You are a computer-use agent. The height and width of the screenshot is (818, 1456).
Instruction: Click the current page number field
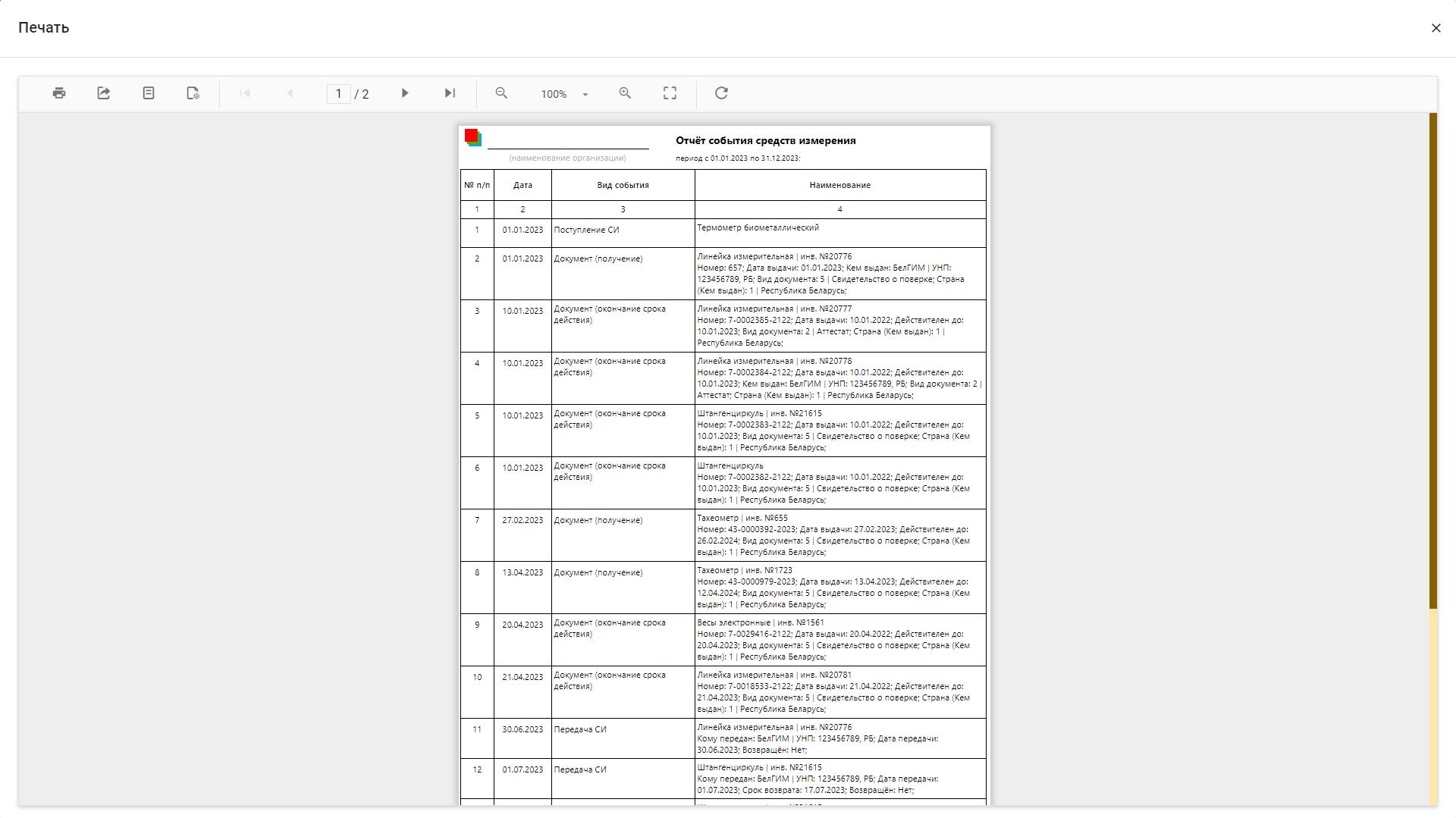pyautogui.click(x=338, y=94)
